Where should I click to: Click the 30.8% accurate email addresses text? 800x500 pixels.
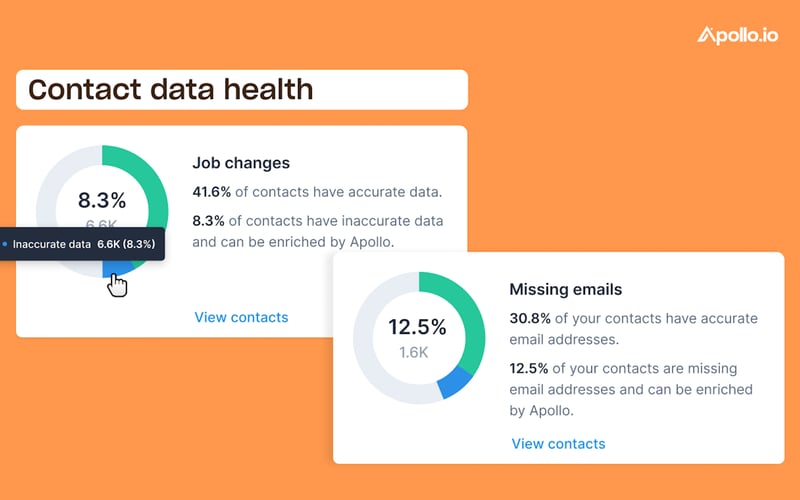(x=633, y=329)
